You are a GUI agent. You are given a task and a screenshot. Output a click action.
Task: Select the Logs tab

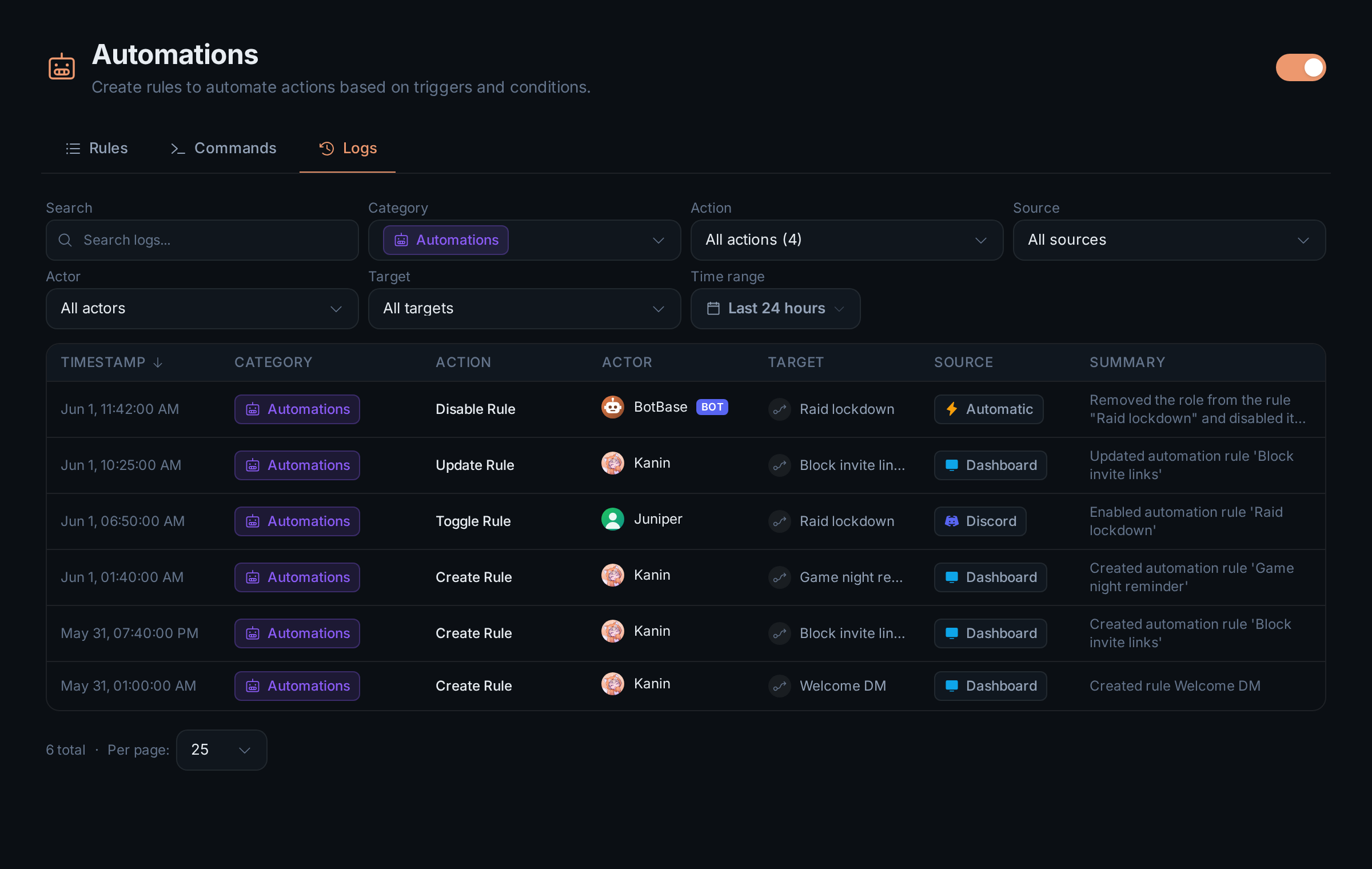click(348, 149)
